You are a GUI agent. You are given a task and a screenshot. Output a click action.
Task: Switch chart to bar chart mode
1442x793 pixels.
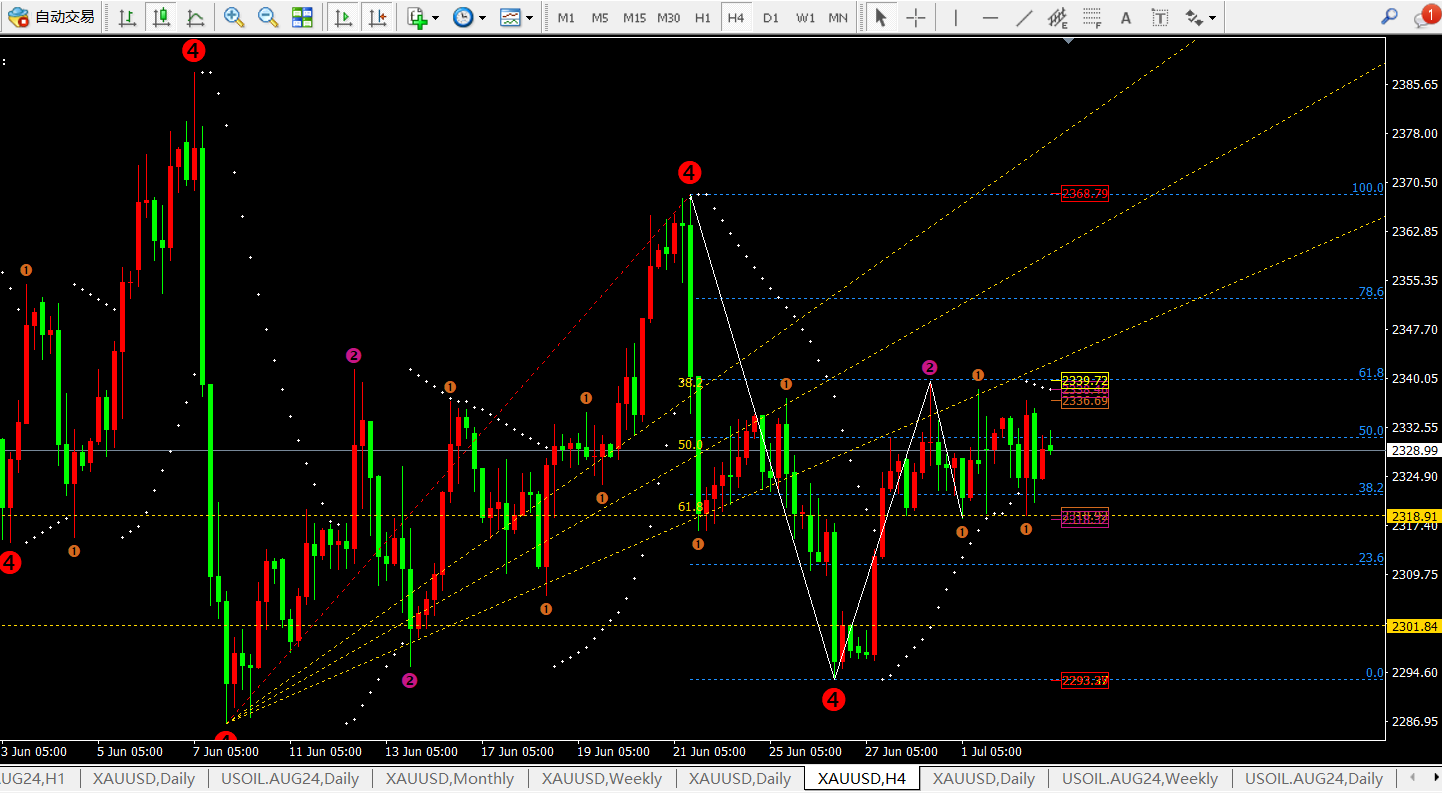point(127,17)
